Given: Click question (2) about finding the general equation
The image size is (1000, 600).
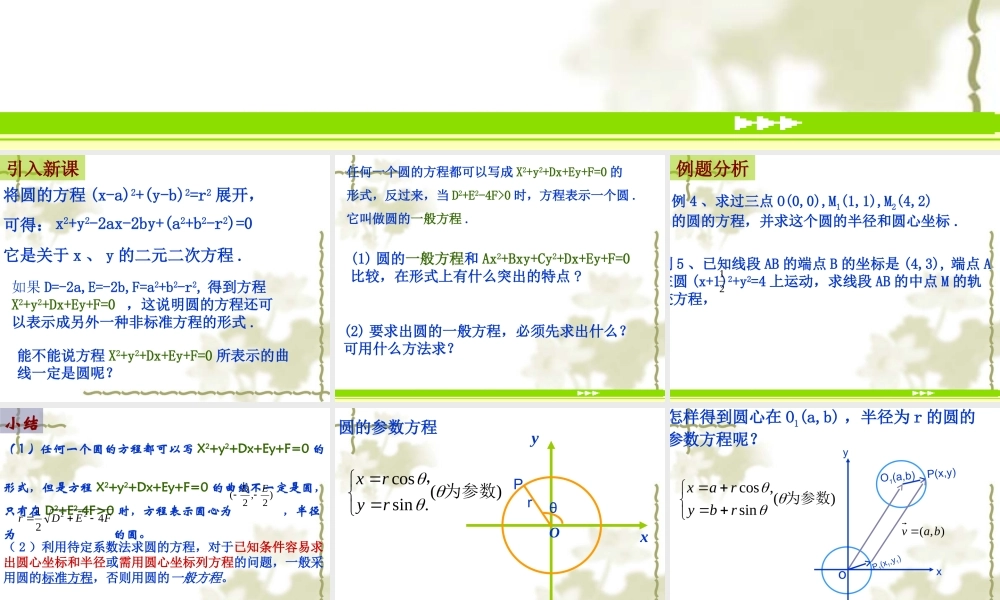Looking at the screenshot, I should point(485,337).
